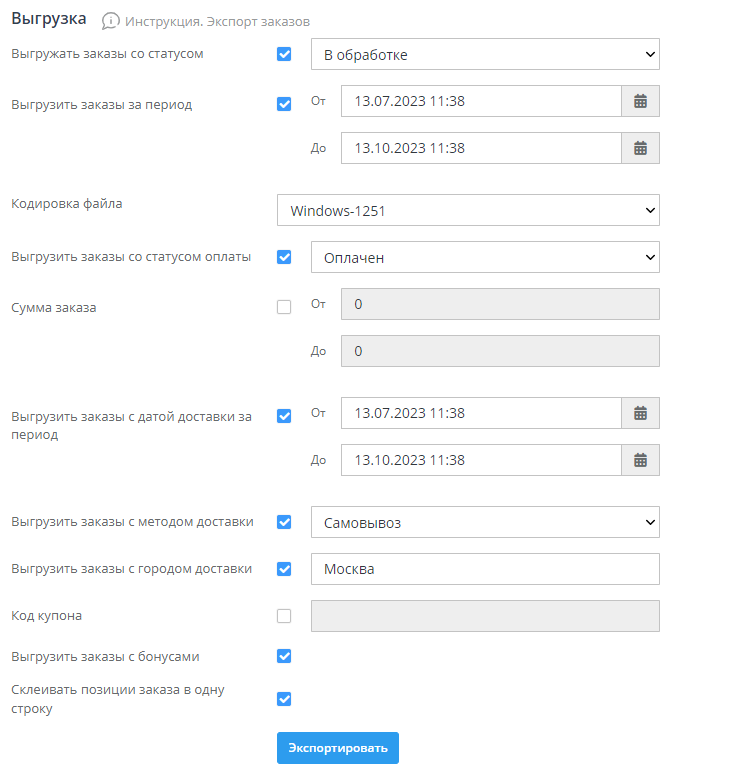
Task: Expand the 'Оплачен' payment status dropdown
Action: (485, 257)
